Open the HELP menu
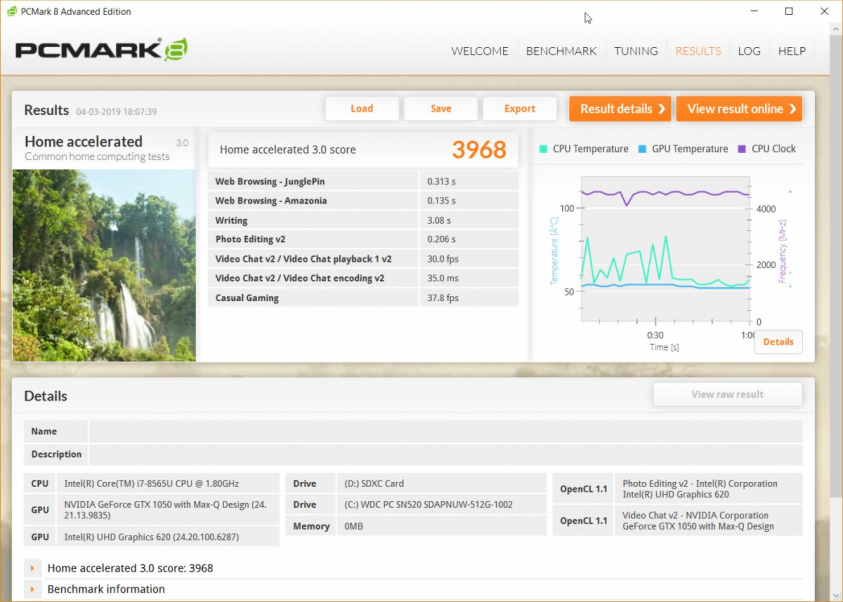 pyautogui.click(x=792, y=51)
